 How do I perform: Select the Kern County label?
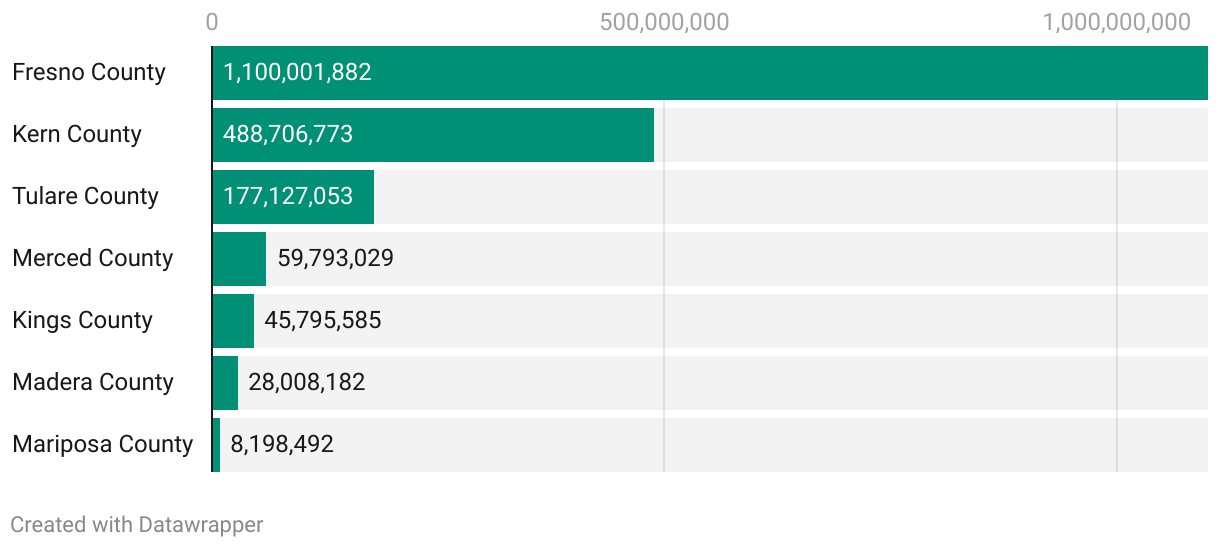coord(77,135)
